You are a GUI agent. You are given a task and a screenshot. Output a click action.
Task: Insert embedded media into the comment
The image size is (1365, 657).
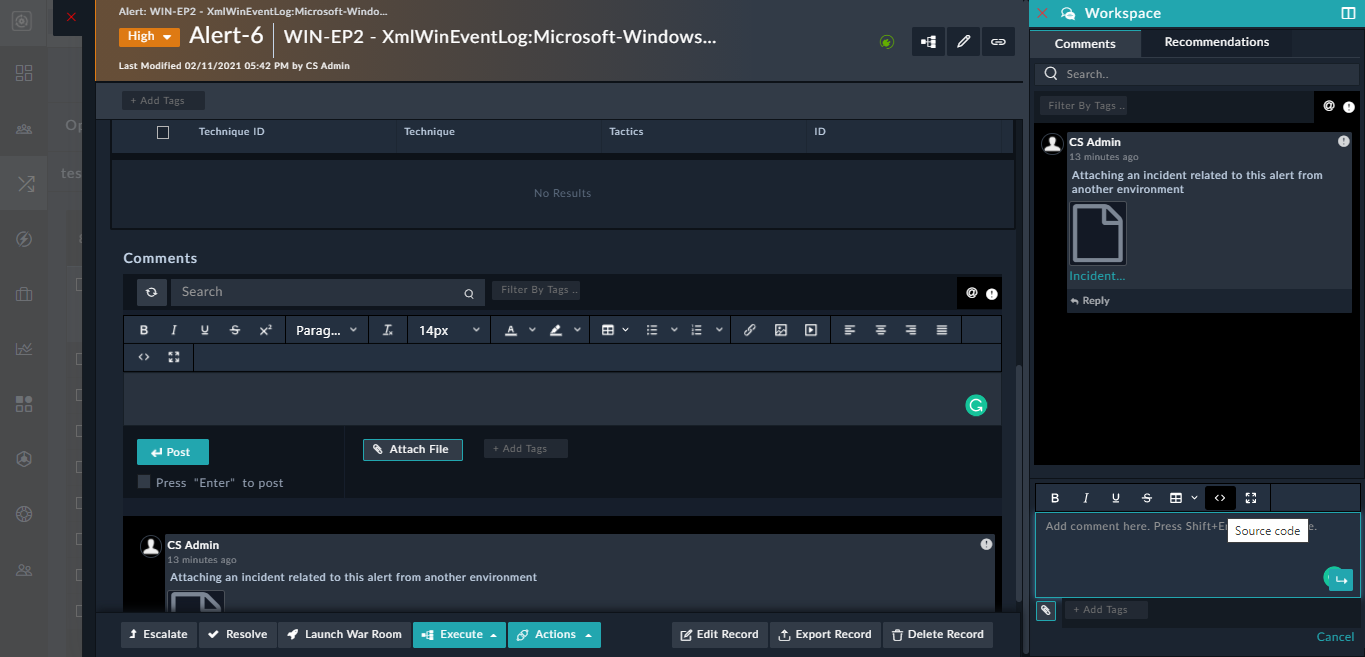coord(811,329)
